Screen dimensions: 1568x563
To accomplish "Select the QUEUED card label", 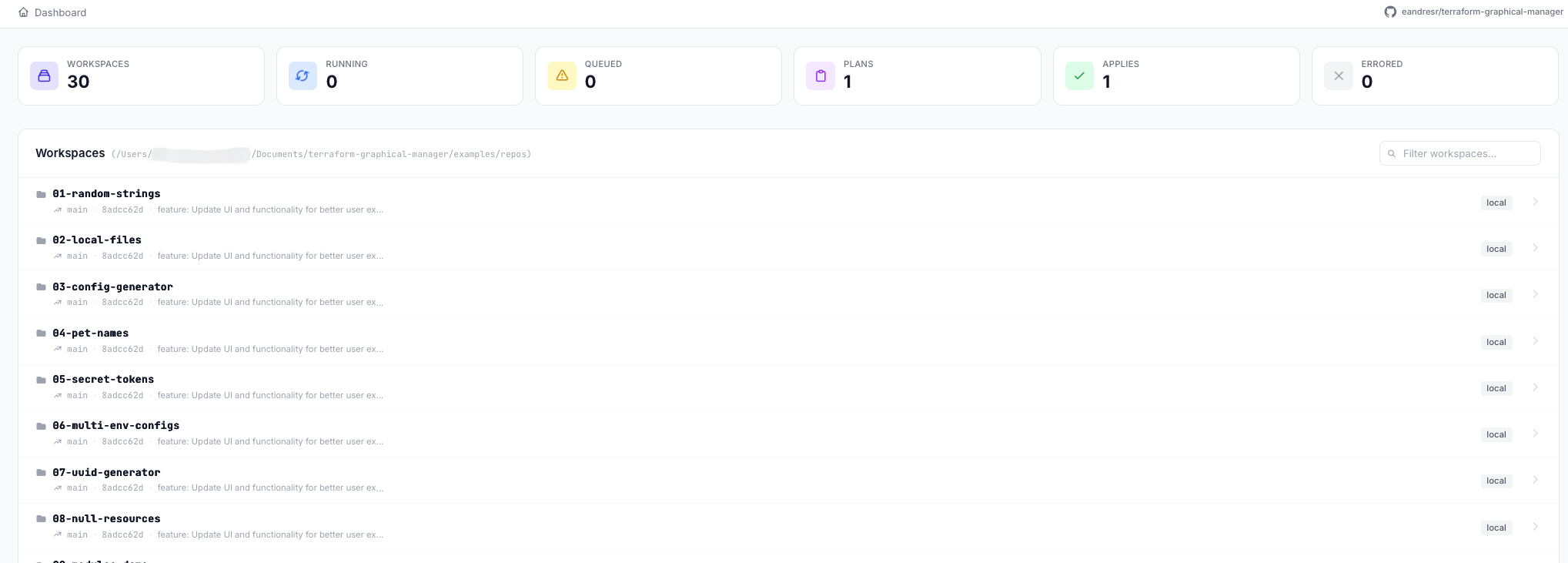I will 603,64.
